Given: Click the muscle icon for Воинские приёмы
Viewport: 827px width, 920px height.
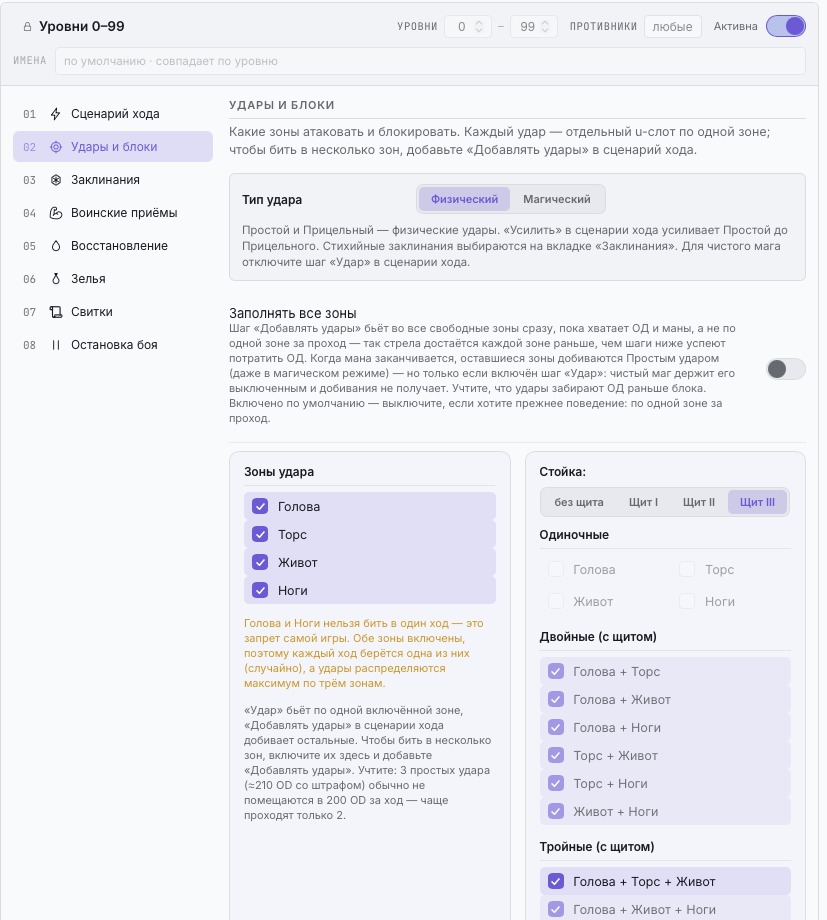Looking at the screenshot, I should click(56, 213).
